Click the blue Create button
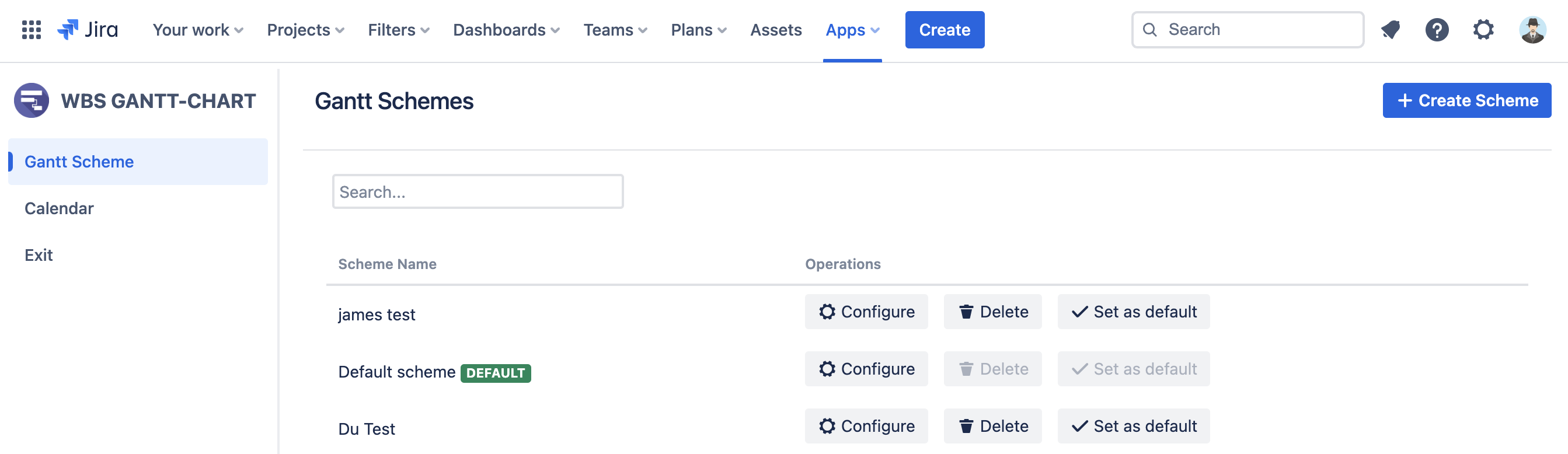 944,30
